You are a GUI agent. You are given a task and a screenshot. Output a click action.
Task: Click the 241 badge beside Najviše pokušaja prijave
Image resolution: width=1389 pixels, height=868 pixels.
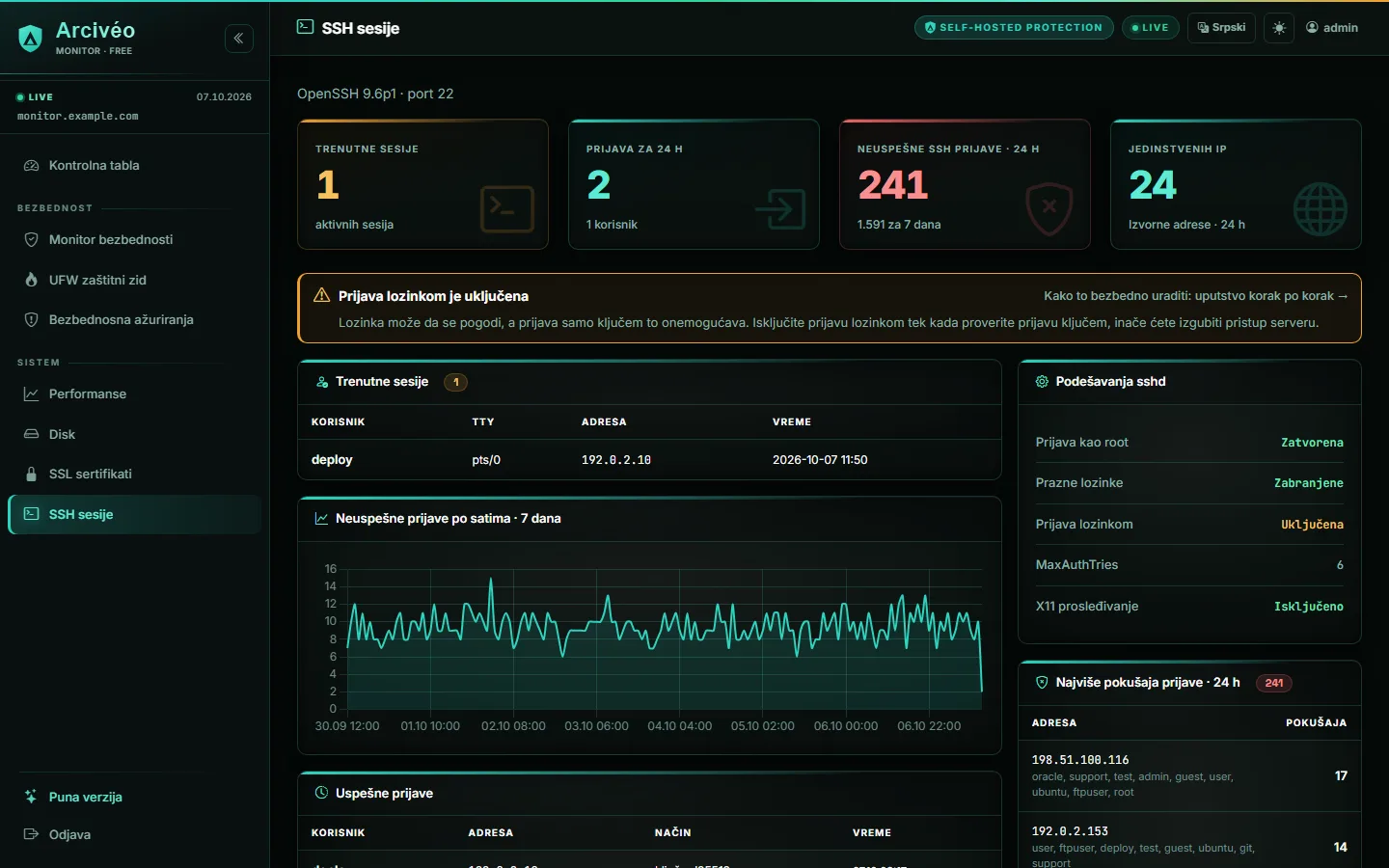coord(1274,683)
